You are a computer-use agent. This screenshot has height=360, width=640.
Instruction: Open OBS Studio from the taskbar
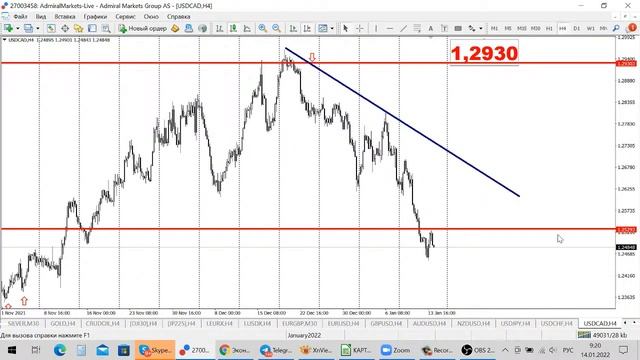[x=478, y=350]
